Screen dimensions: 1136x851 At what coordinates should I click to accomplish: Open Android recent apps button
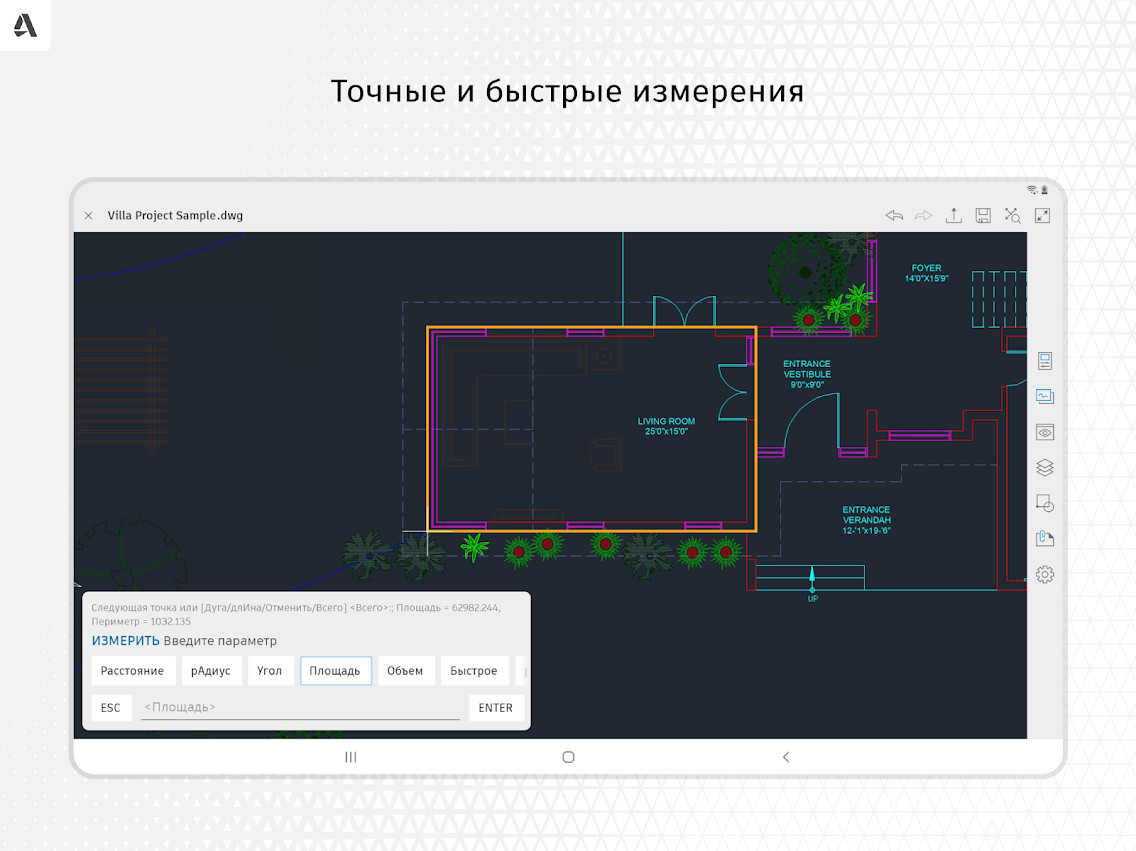[x=351, y=757]
